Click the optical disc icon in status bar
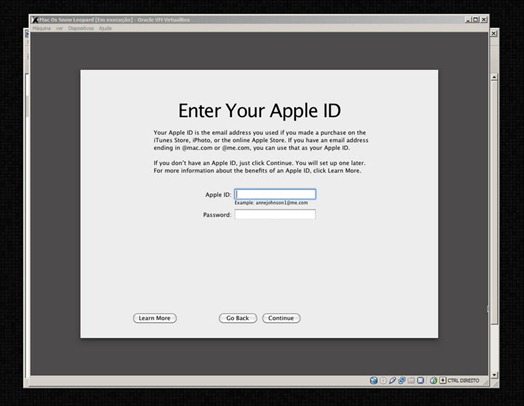Screen dimensions: 524x406 tap(383, 380)
